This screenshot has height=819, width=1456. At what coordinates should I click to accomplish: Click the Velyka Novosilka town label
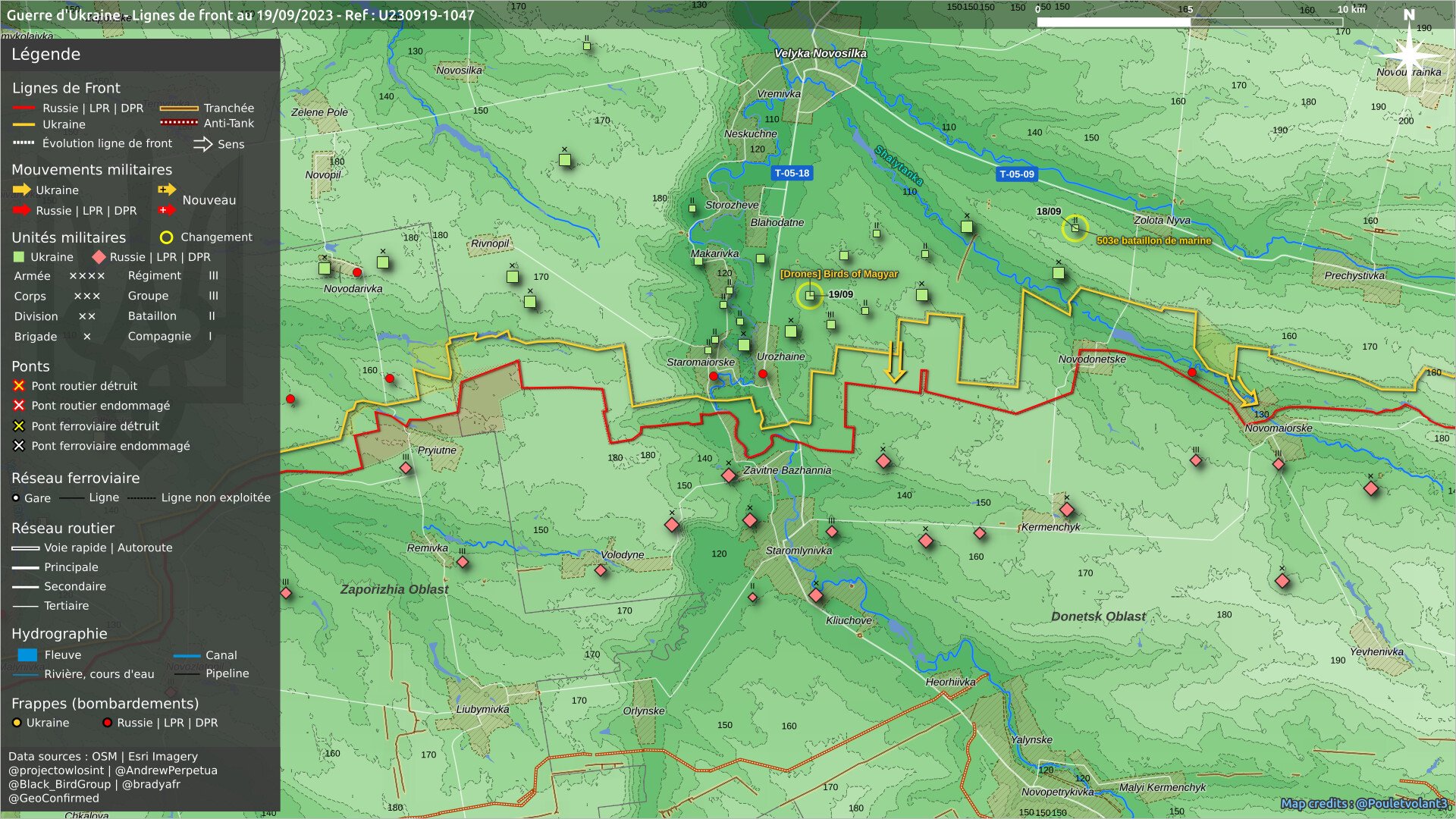[820, 53]
